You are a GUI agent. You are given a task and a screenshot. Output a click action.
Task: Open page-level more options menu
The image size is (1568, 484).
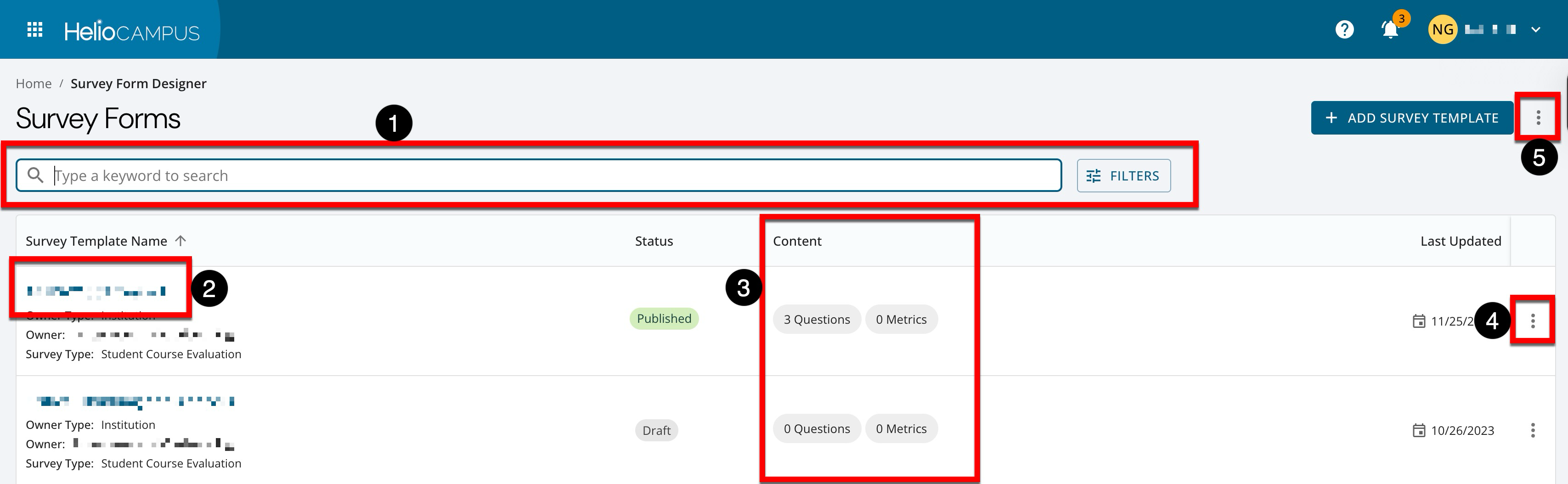(1538, 118)
